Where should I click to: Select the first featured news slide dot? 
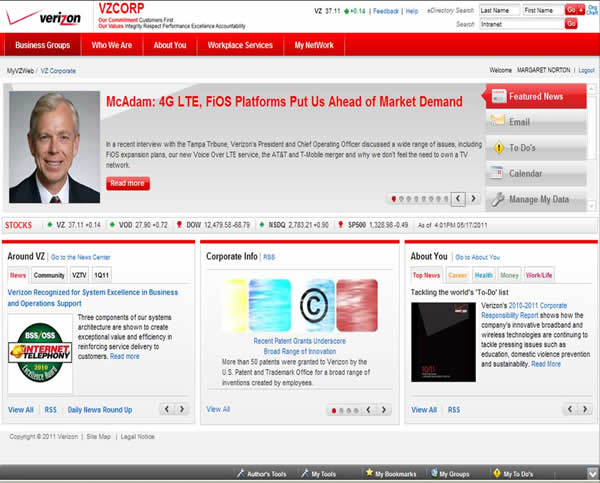(393, 199)
